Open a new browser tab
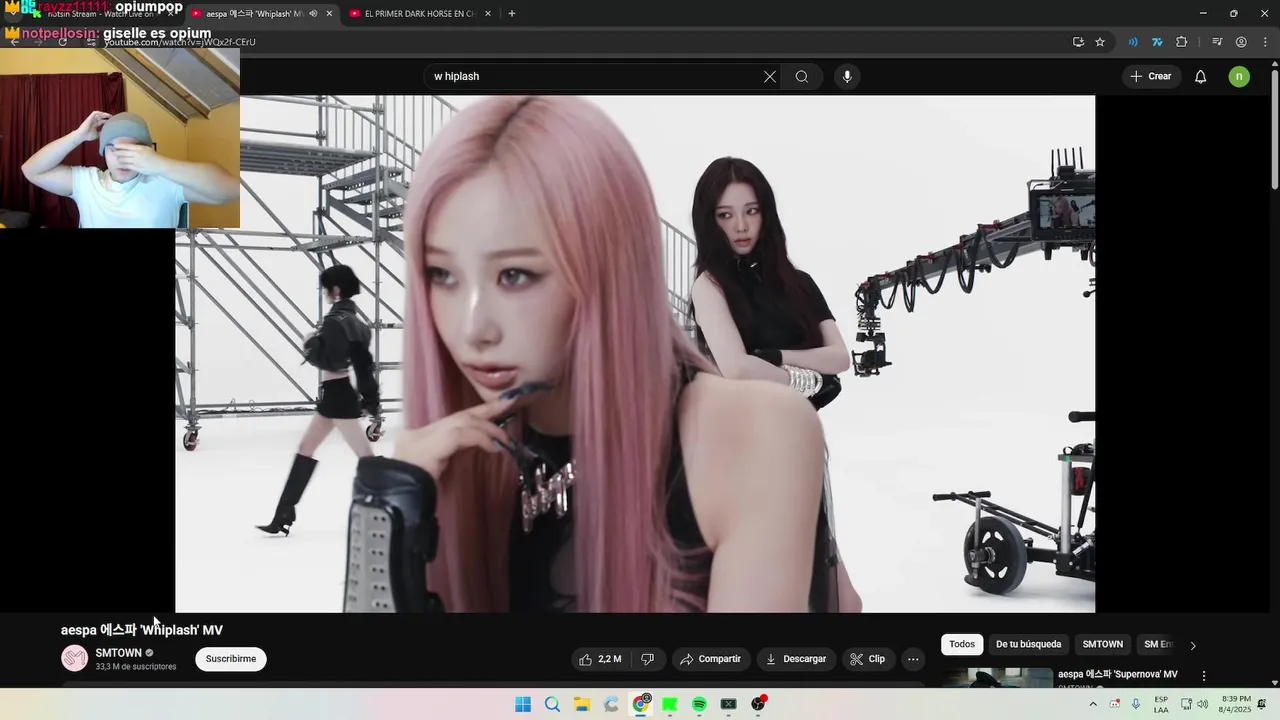Image resolution: width=1280 pixels, height=720 pixels. [x=512, y=14]
